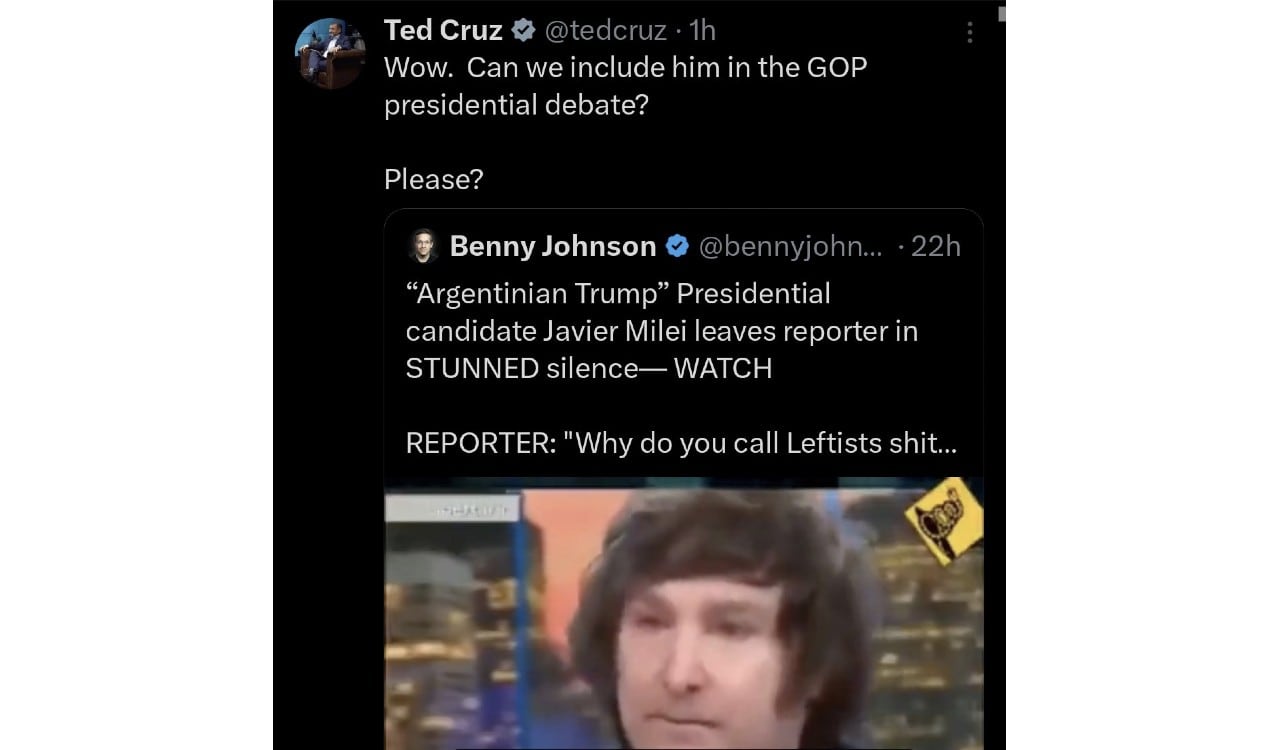Open Benny Johnson's profile avatar

tap(421, 245)
